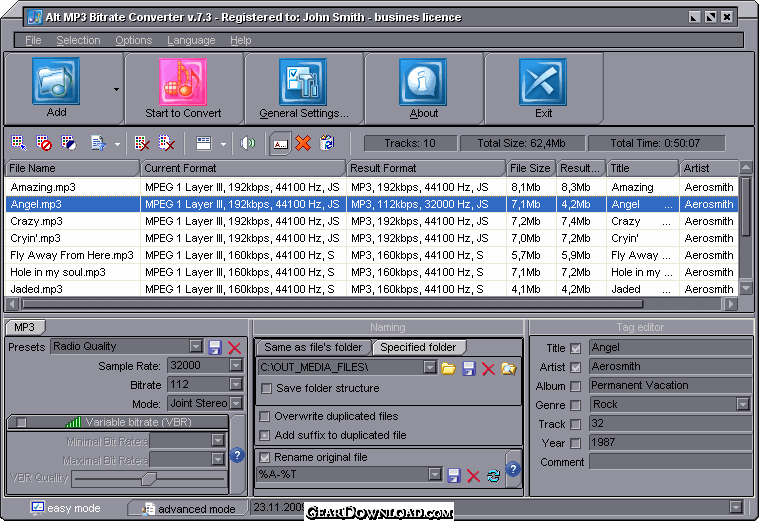Open the output folder path dropdown
The image size is (759, 521).
coord(429,368)
